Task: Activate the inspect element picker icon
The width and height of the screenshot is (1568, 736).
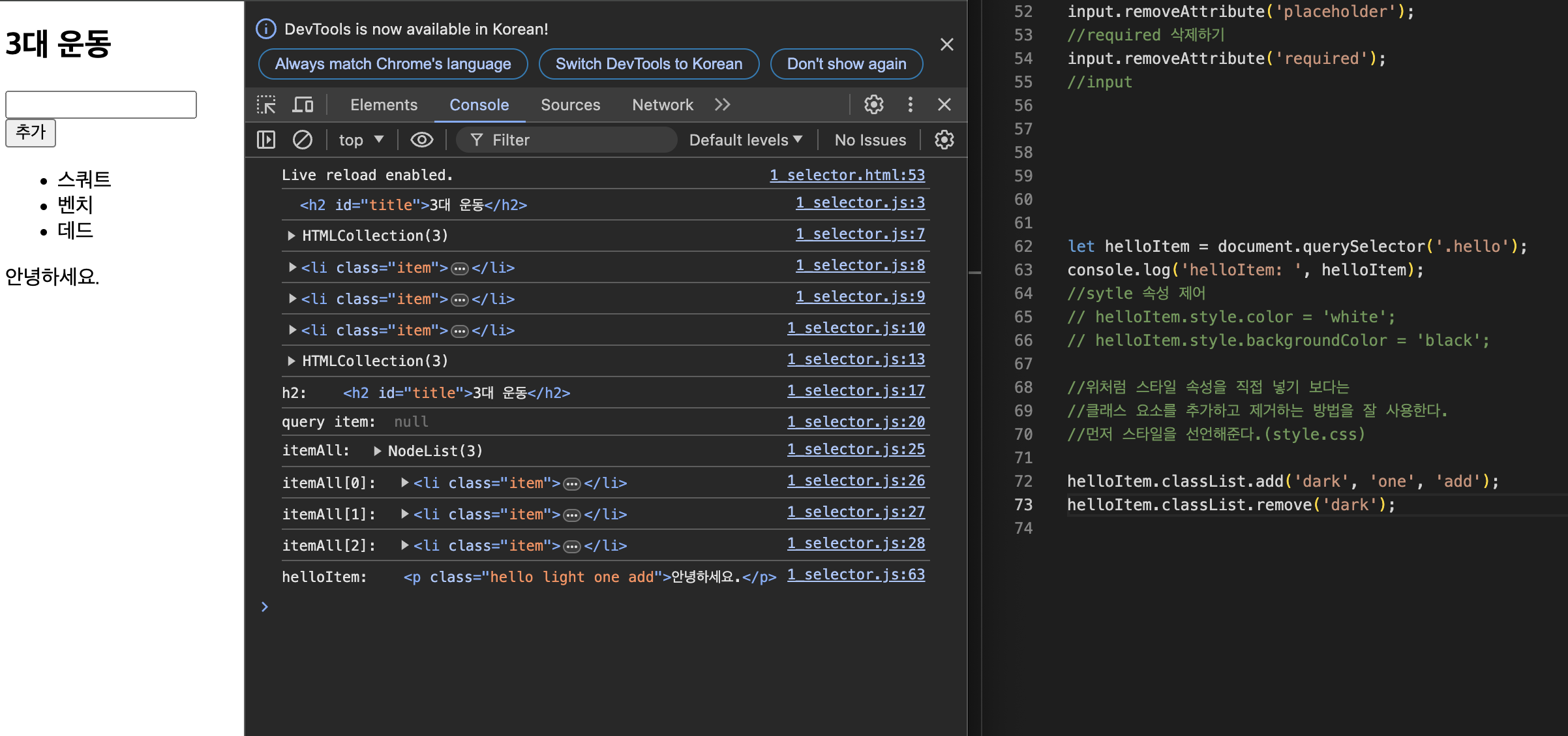Action: click(x=266, y=105)
